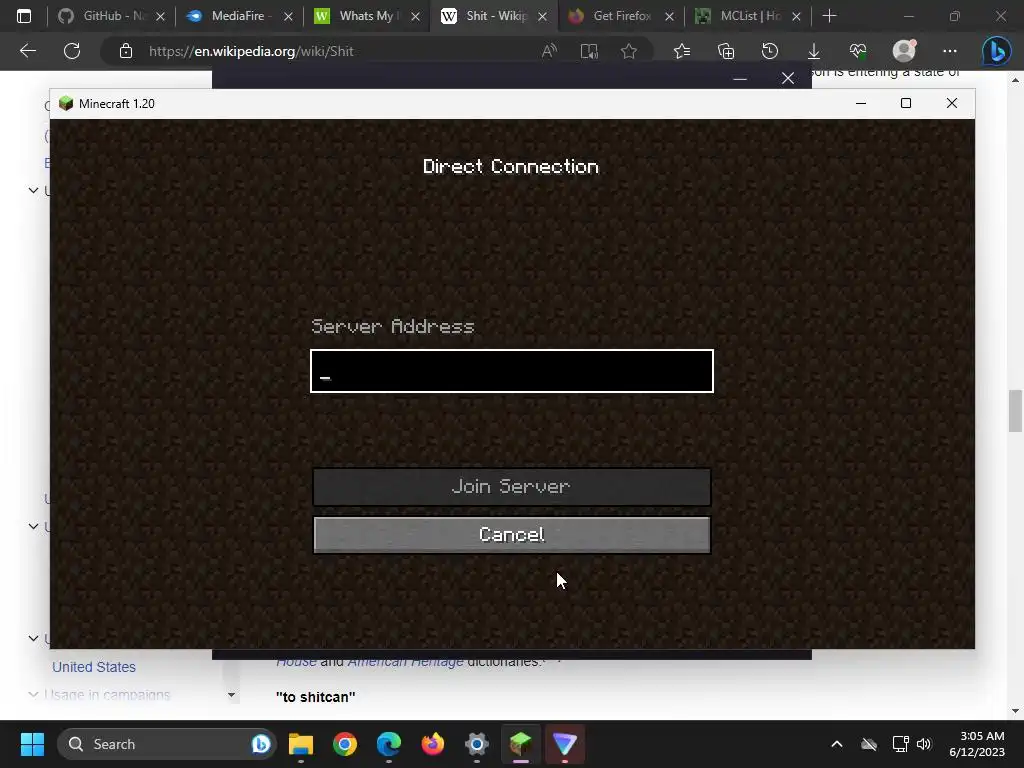This screenshot has height=768, width=1024.
Task: Minimize the Minecraft 1.20 window
Action: click(x=861, y=103)
